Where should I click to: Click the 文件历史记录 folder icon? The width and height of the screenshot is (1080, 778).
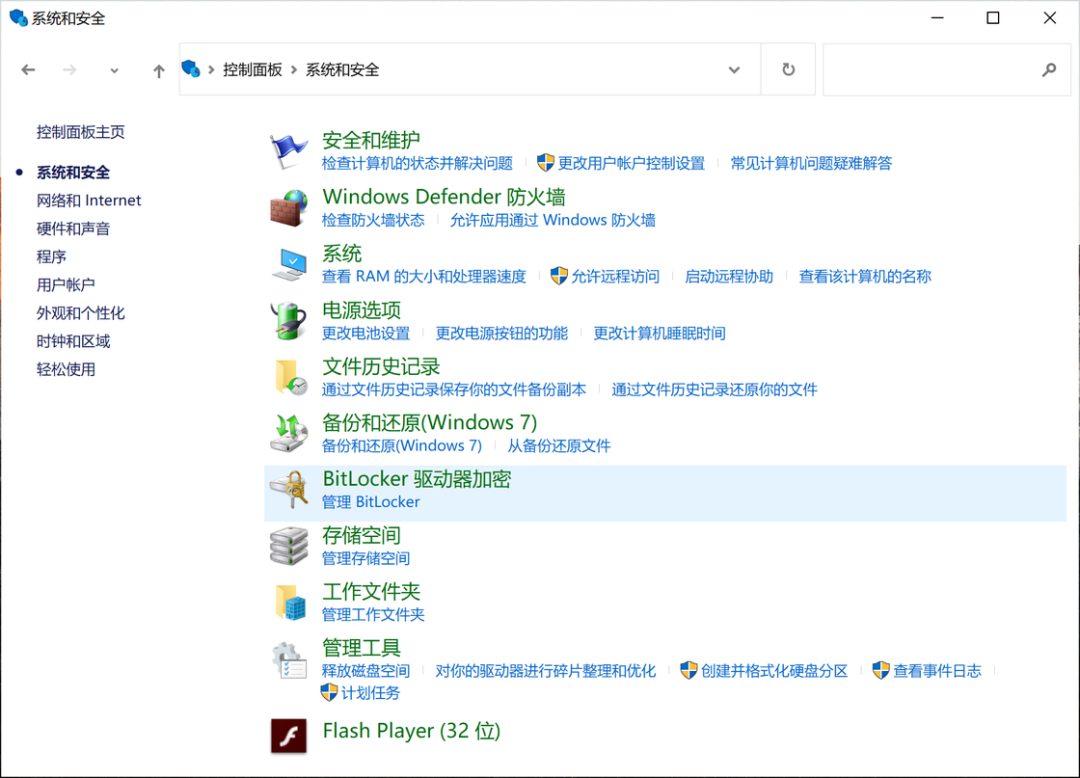pyautogui.click(x=290, y=377)
